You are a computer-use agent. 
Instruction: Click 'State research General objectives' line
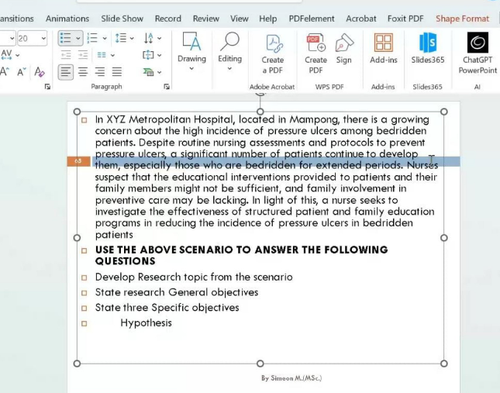coord(177,292)
